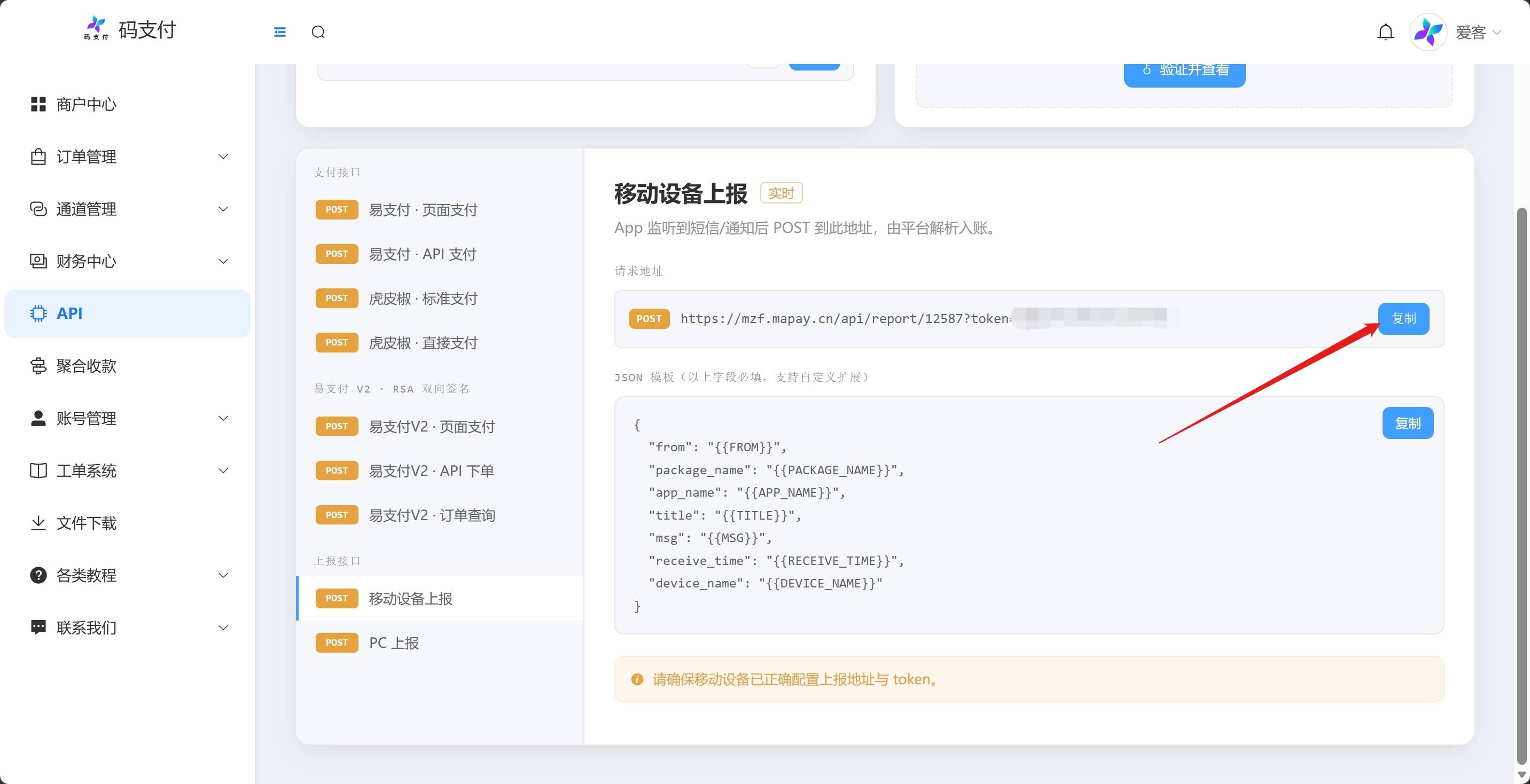The height and width of the screenshot is (784, 1530).
Task: Expand the 工单系统 chevron
Action: coord(223,471)
